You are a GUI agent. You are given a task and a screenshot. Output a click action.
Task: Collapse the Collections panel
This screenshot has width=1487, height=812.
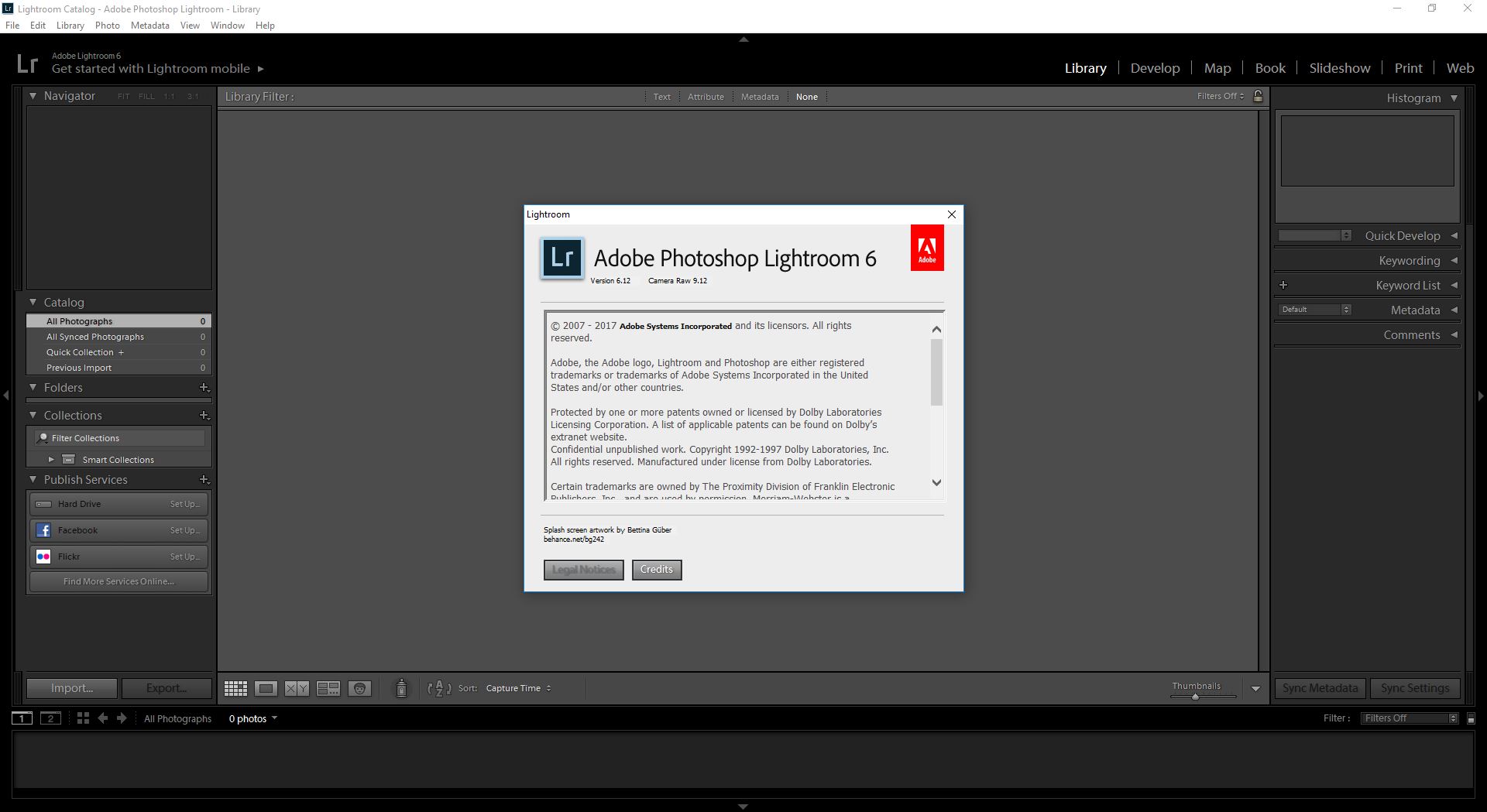(33, 415)
